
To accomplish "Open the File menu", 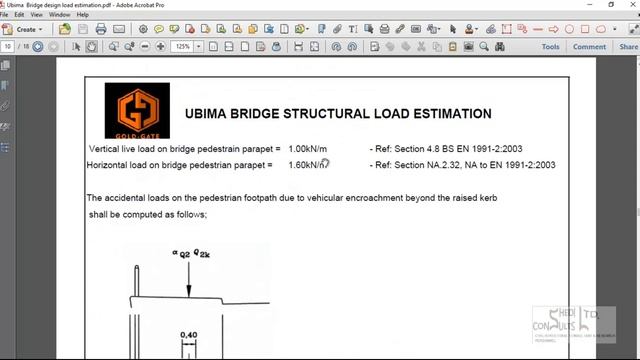I will click(x=4, y=15).
